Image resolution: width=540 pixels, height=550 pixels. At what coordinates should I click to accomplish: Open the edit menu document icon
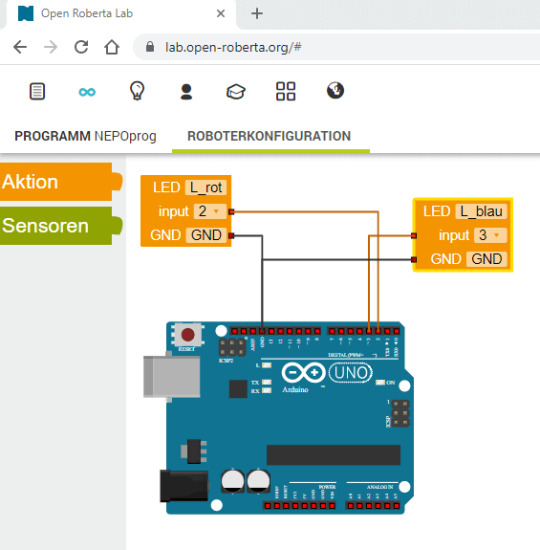tap(37, 92)
